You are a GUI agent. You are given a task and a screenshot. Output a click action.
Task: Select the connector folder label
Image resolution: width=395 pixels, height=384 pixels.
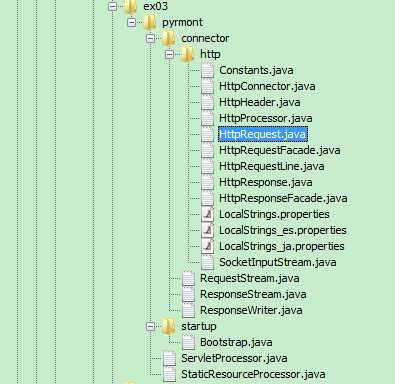pos(205,38)
